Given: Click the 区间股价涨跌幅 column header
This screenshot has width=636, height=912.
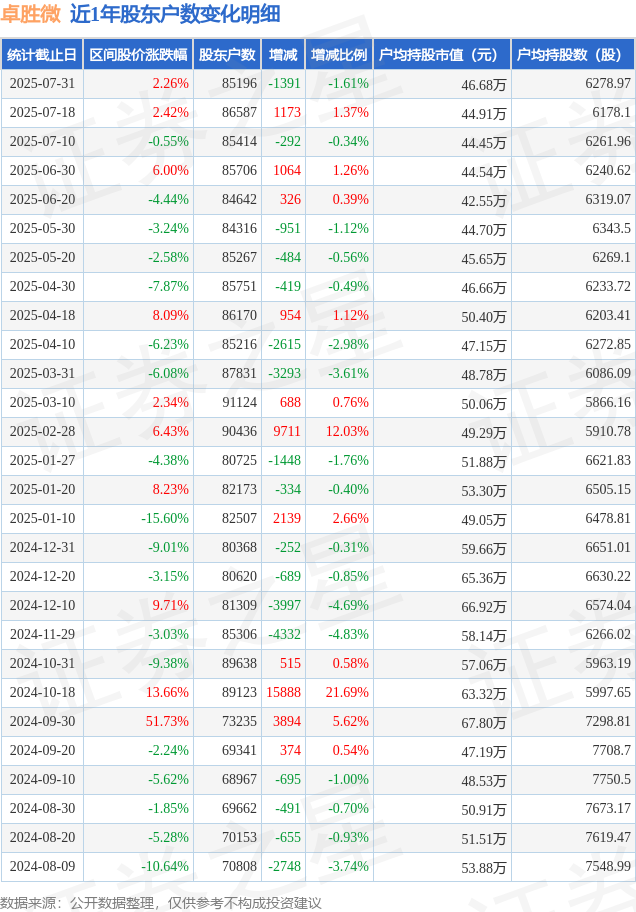Looking at the screenshot, I should point(138,55).
